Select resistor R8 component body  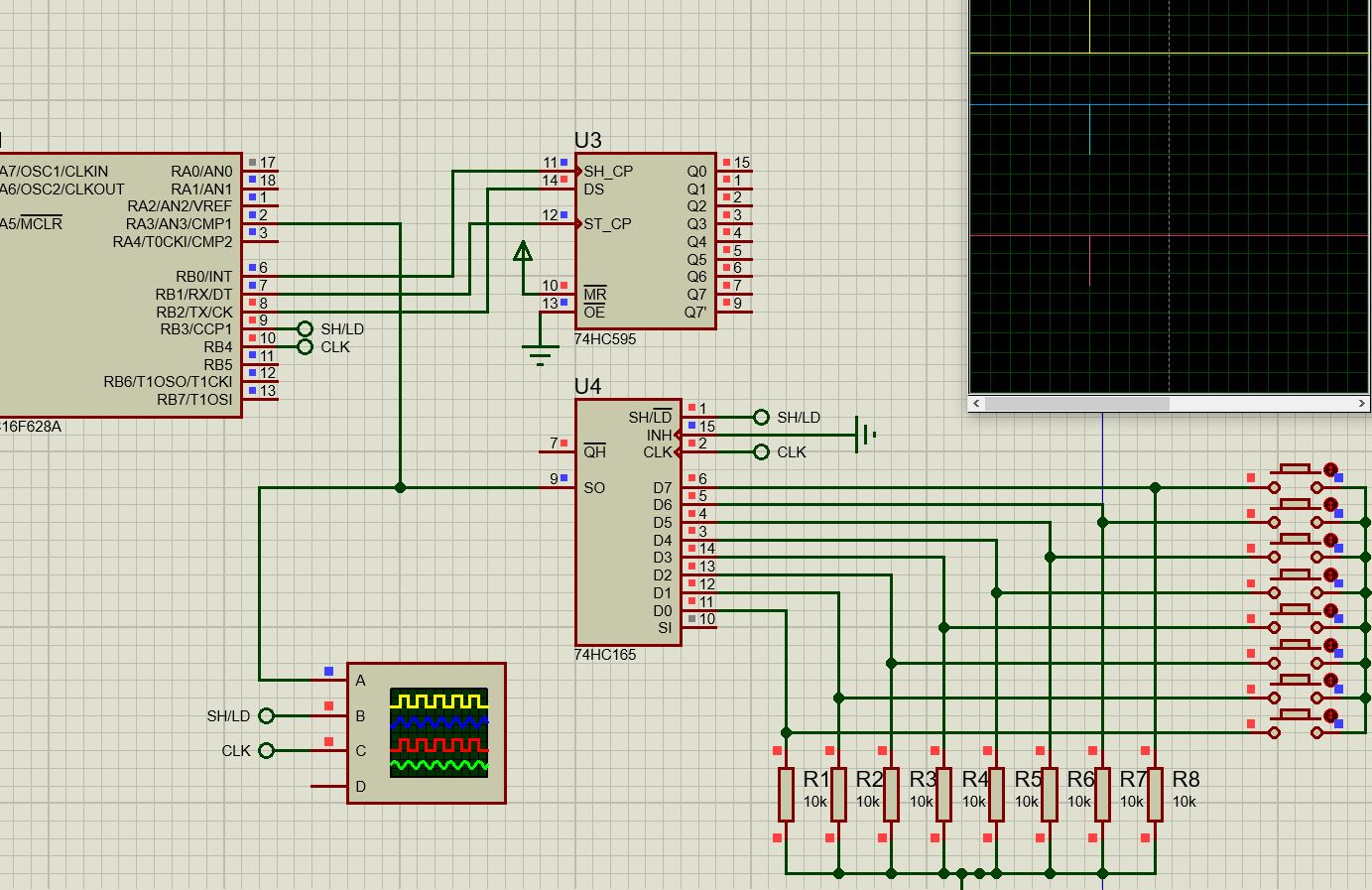1155,794
